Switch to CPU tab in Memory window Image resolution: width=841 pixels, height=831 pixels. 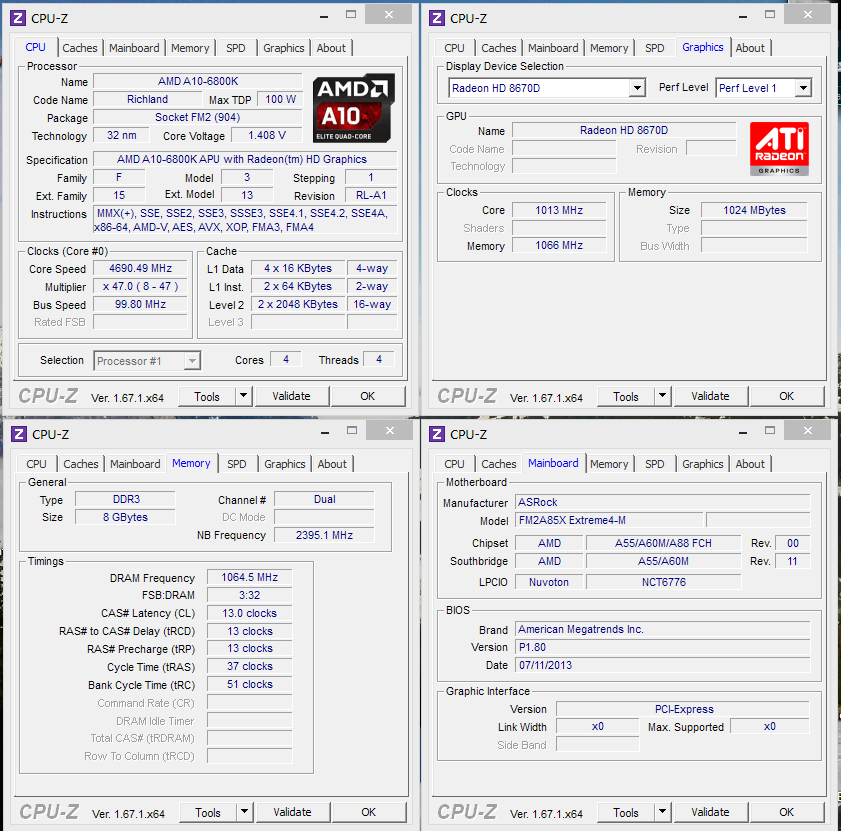point(36,464)
